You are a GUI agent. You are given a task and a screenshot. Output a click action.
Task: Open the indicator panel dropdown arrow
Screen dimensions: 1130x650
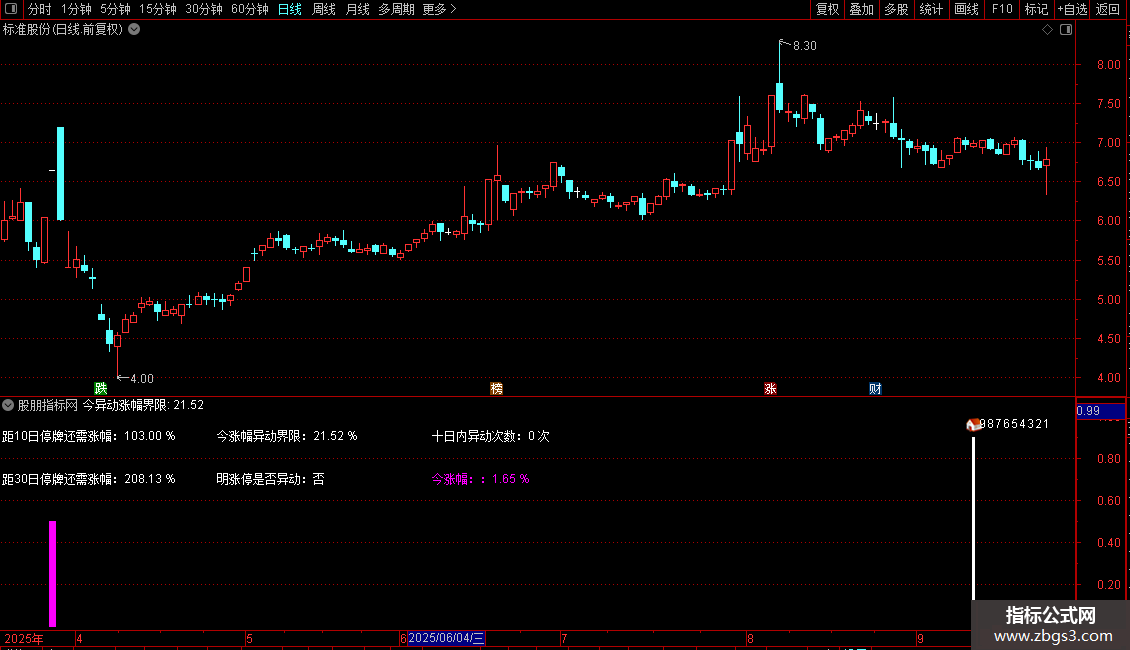(x=8, y=405)
